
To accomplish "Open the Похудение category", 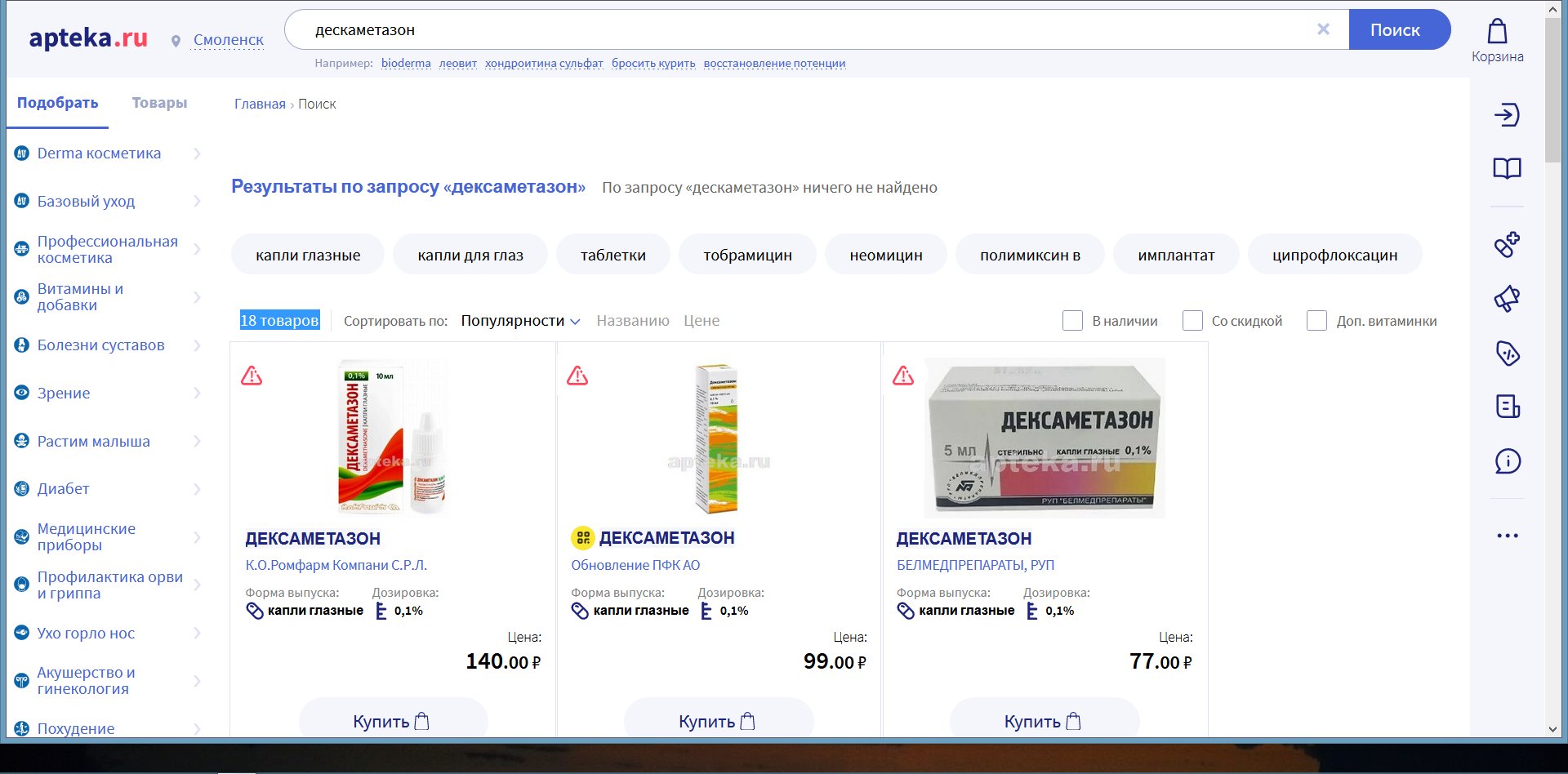I will point(76,728).
